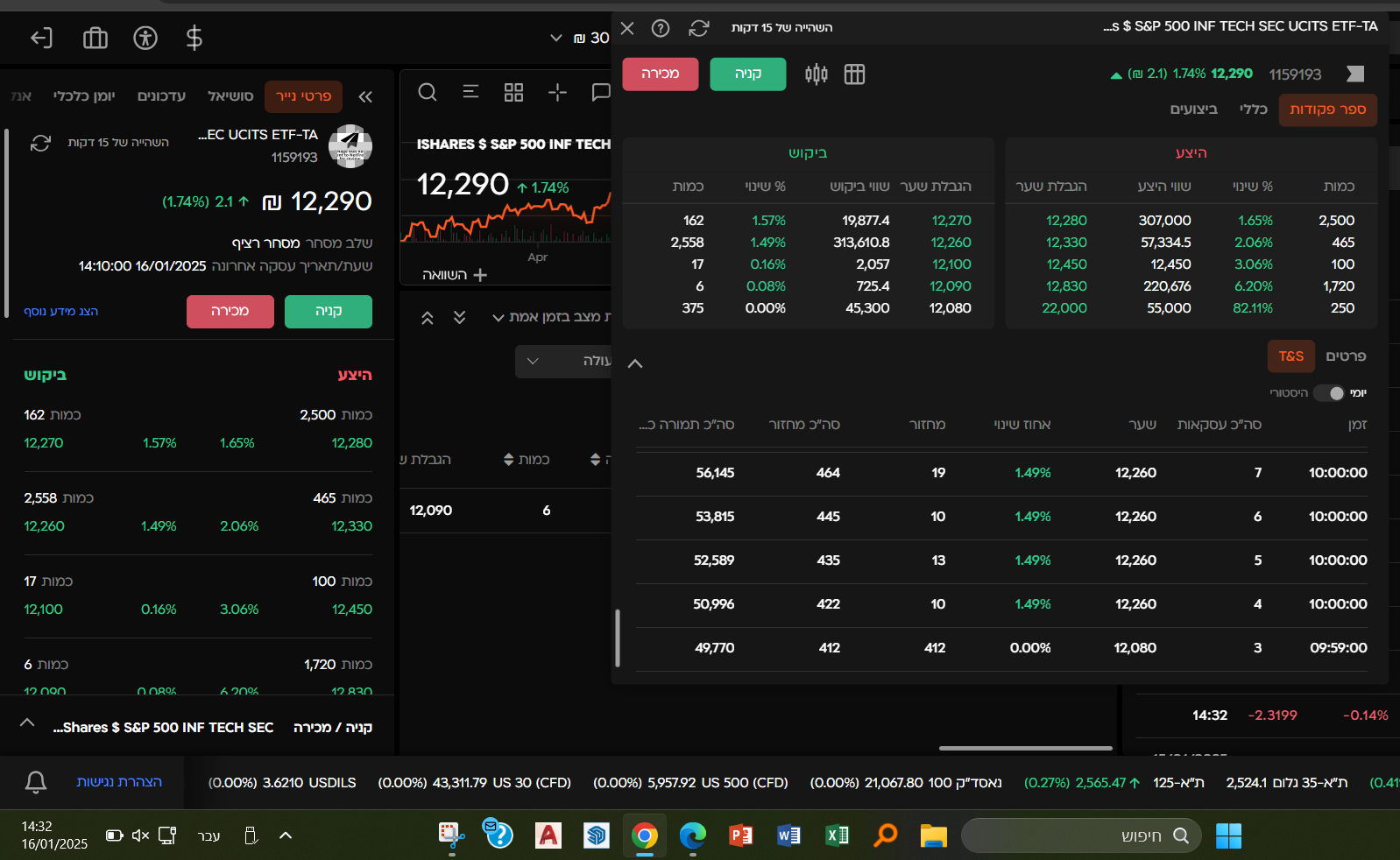Screen dimensions: 1400x860
Task: Click the ETF logo in the left panel
Action: pyautogui.click(x=350, y=146)
